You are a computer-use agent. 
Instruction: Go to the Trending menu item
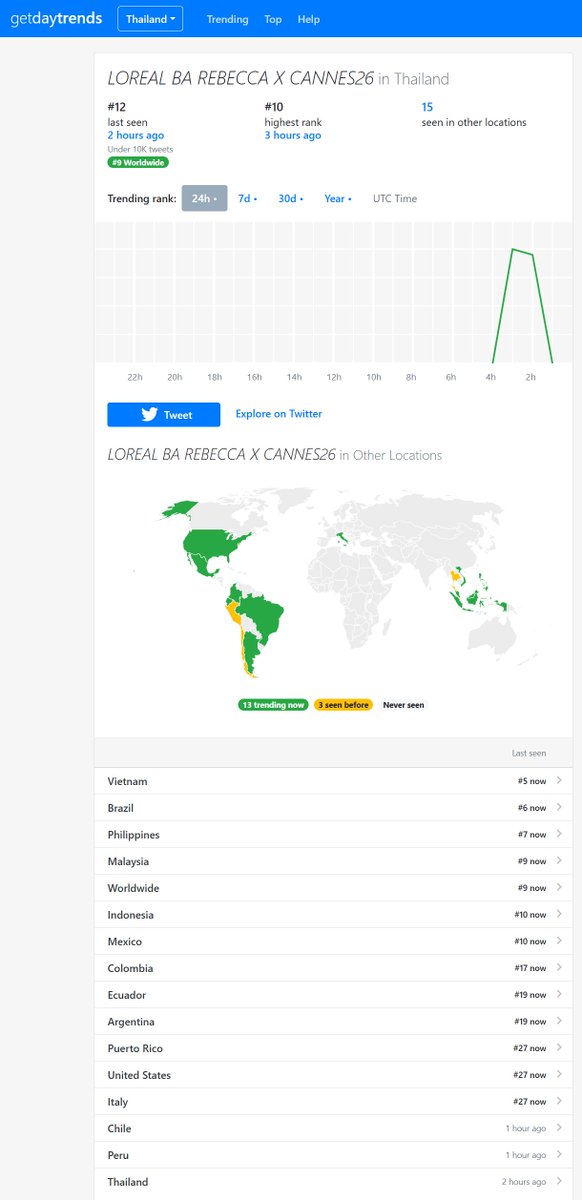point(227,19)
